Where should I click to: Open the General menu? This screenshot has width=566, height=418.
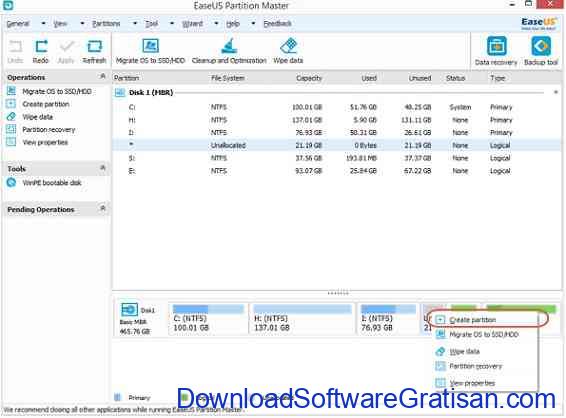tap(18, 24)
